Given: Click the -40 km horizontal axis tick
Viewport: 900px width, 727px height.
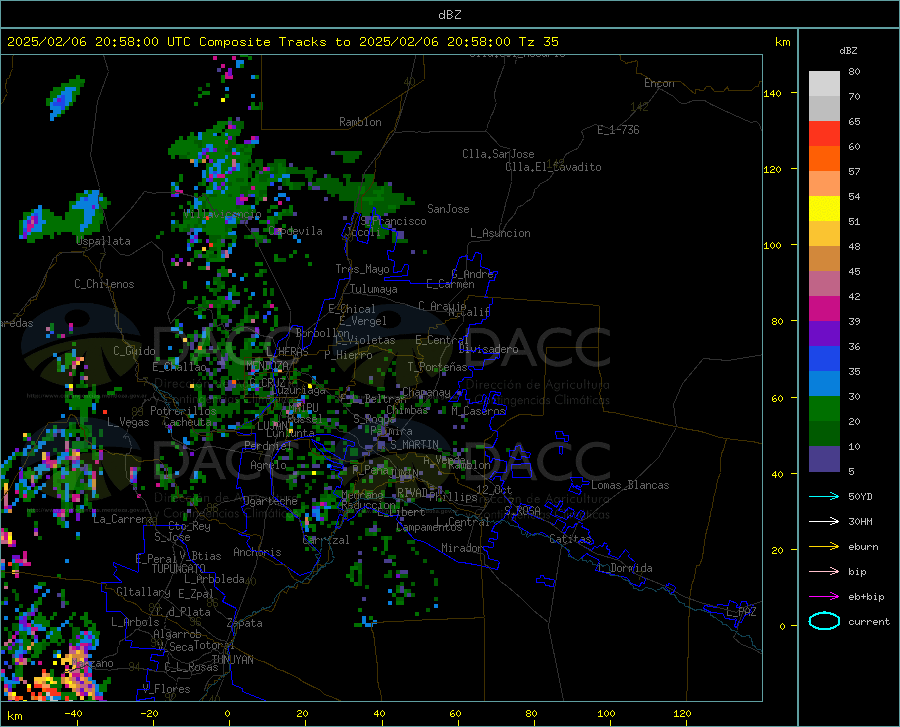Looking at the screenshot, I should click(73, 714).
